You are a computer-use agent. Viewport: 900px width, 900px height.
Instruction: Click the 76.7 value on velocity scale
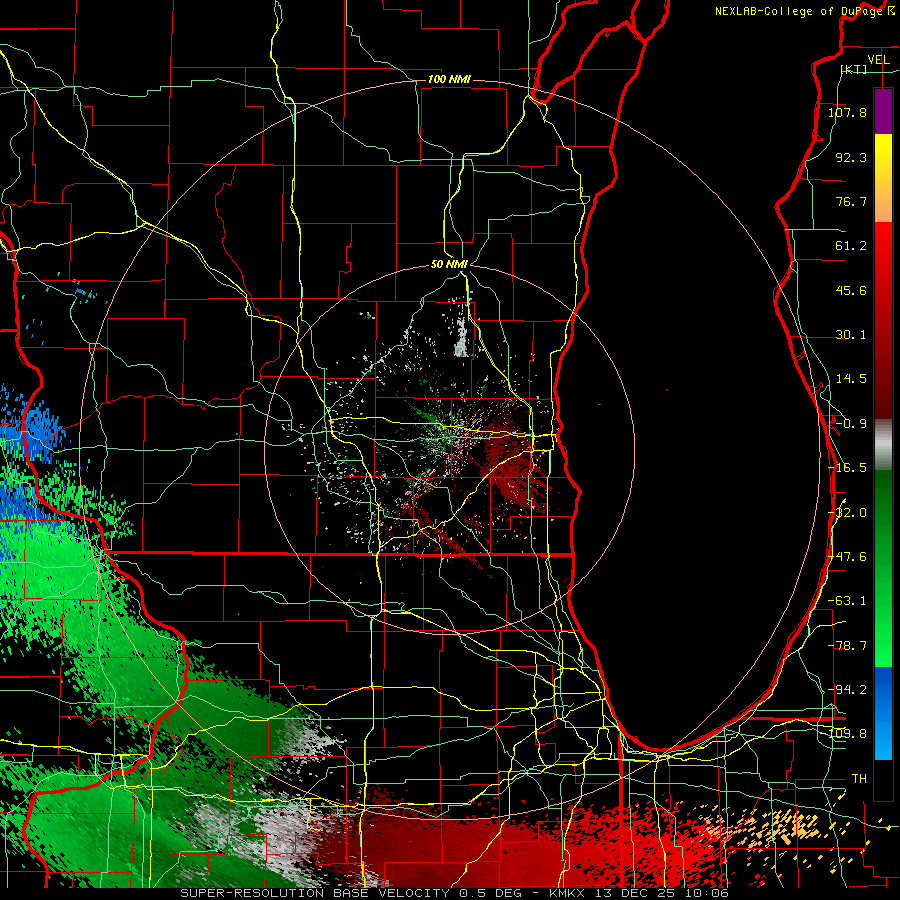point(851,201)
